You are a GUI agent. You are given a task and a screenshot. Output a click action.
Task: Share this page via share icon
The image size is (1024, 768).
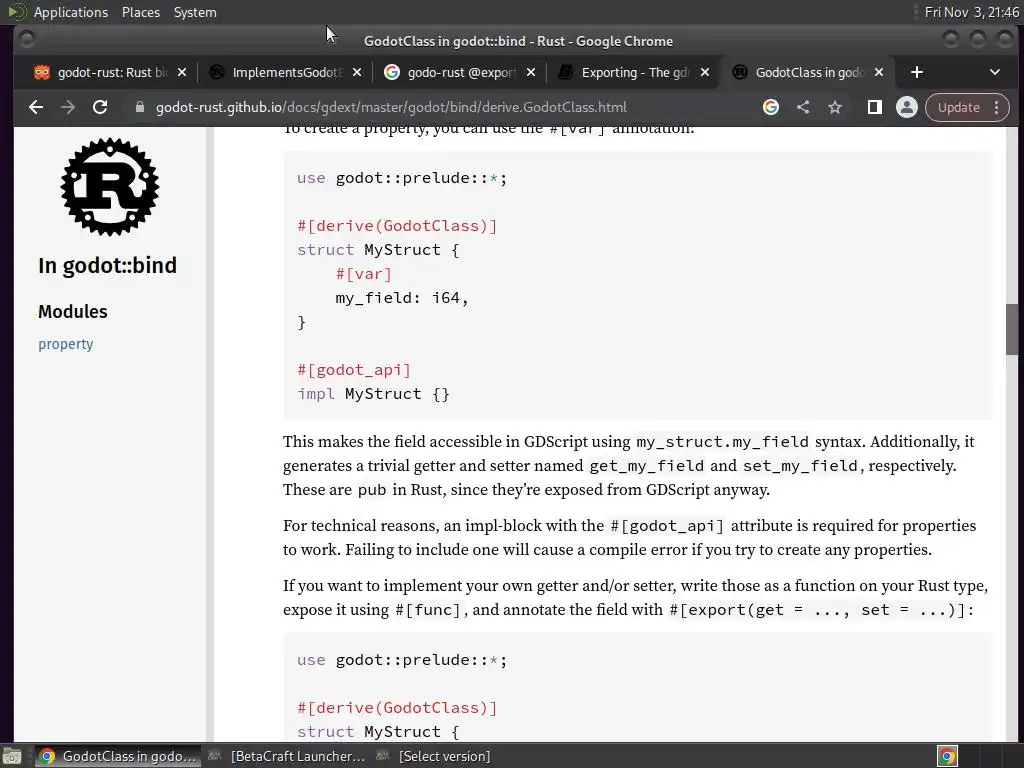(803, 107)
